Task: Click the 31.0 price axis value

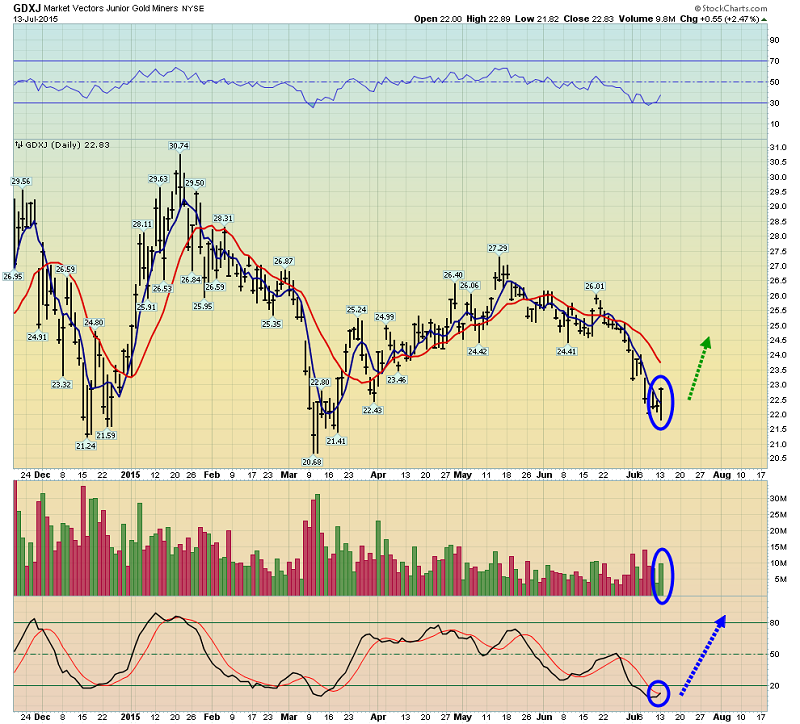Action: (778, 147)
